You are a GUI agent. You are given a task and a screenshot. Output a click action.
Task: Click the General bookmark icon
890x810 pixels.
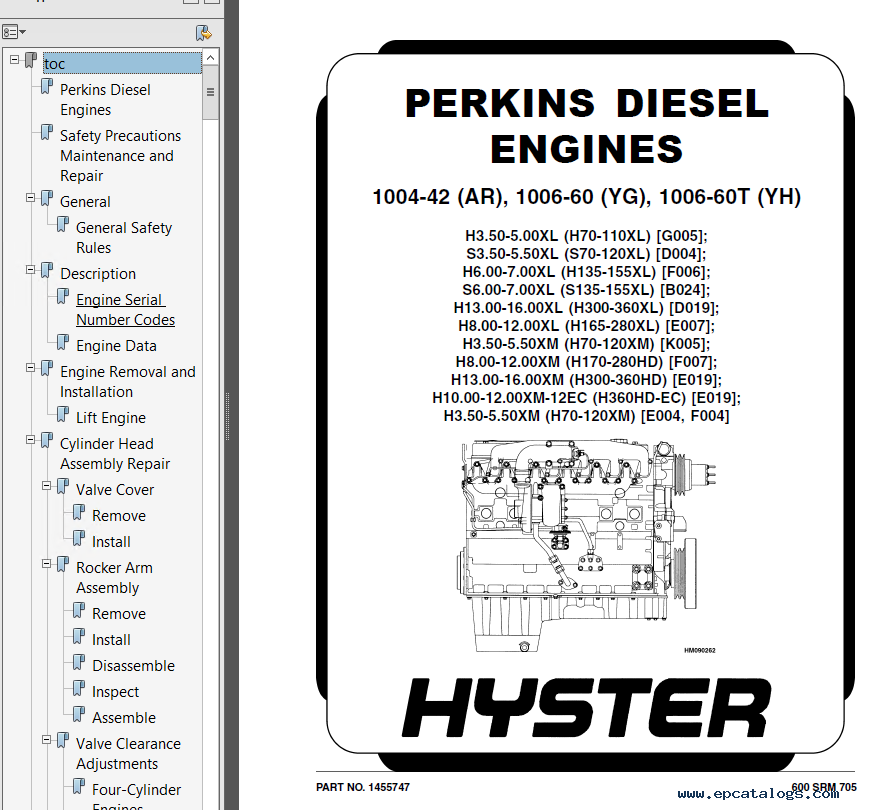tap(47, 199)
